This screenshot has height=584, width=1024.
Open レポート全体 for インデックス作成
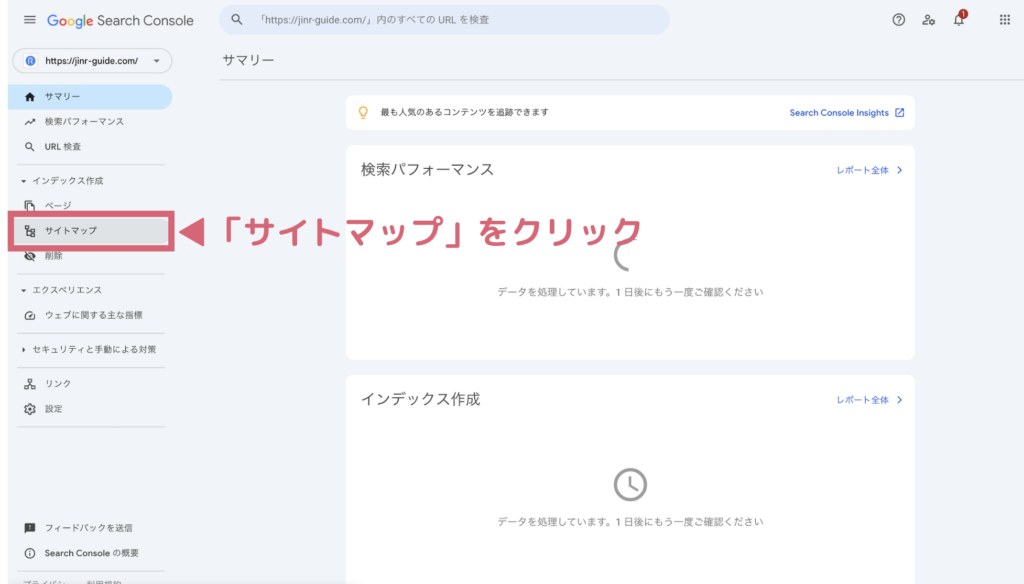click(863, 400)
